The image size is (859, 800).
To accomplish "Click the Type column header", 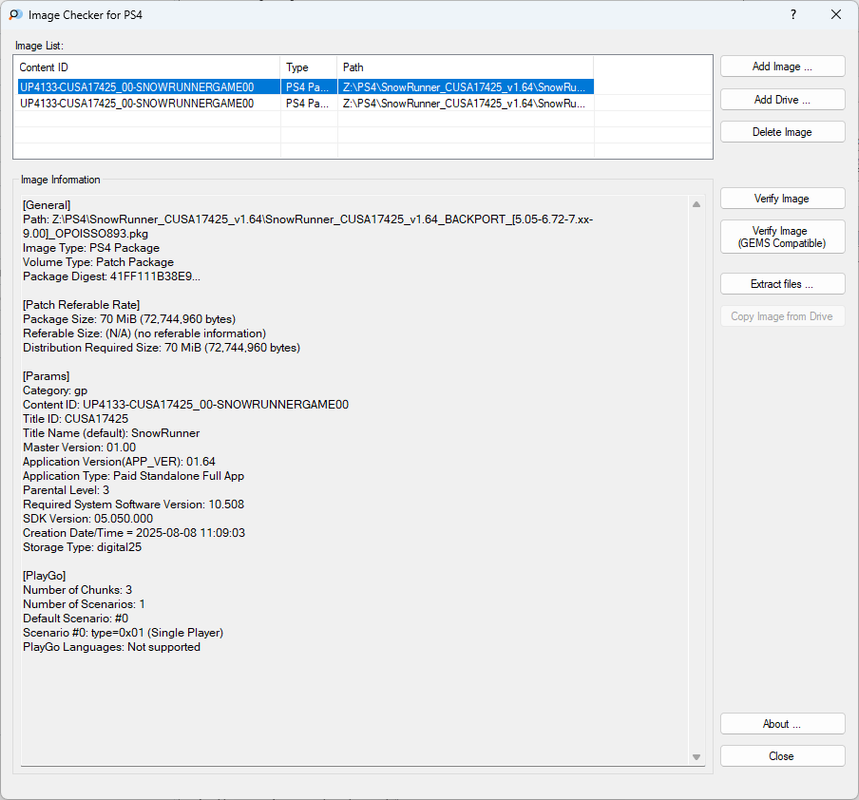I will pyautogui.click(x=308, y=67).
